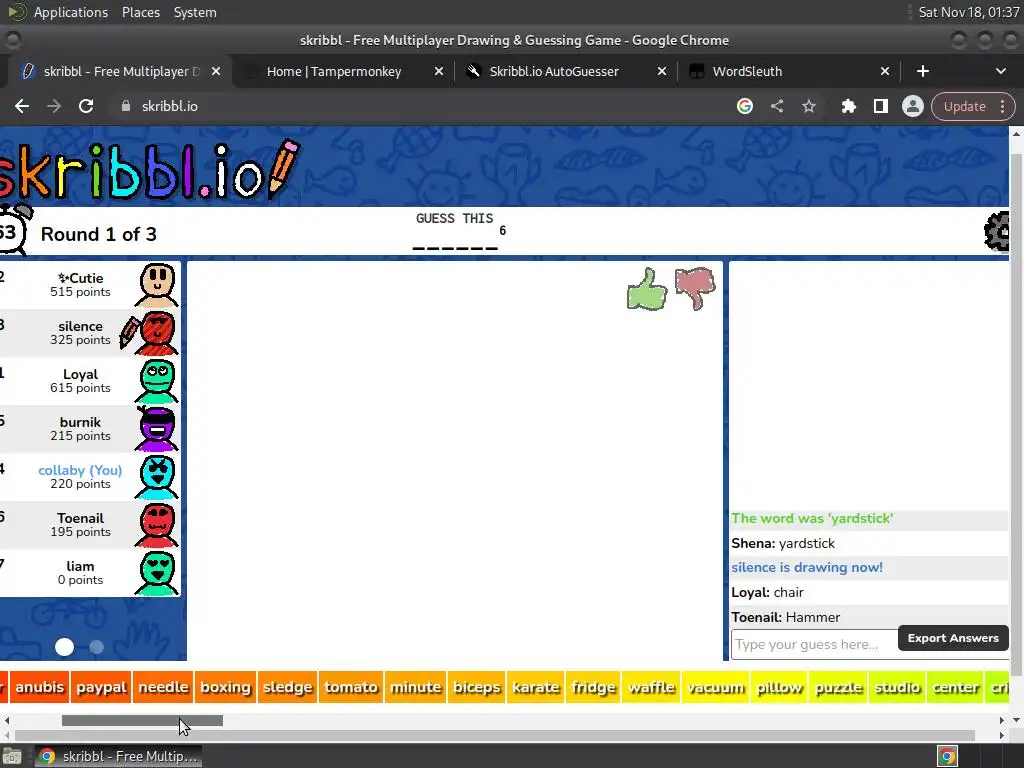Open the Places menu

click(x=140, y=12)
